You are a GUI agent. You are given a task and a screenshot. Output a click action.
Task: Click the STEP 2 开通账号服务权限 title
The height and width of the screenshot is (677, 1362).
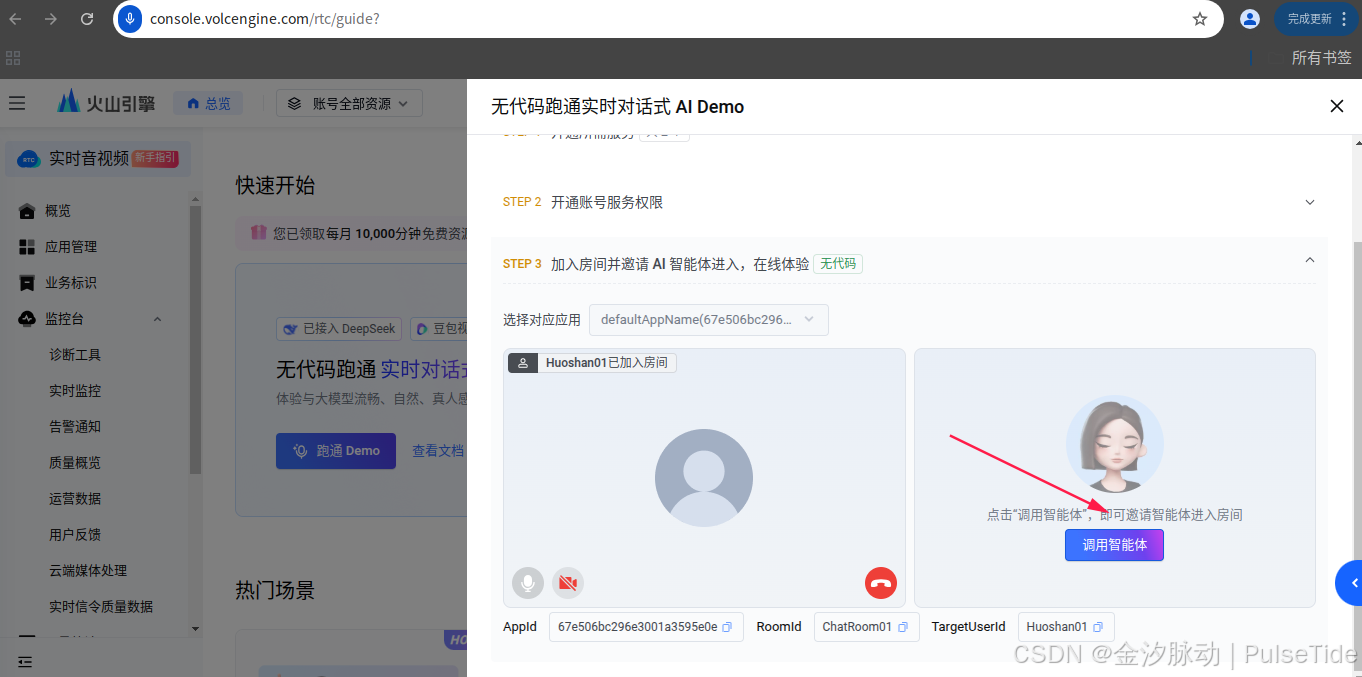(x=607, y=202)
